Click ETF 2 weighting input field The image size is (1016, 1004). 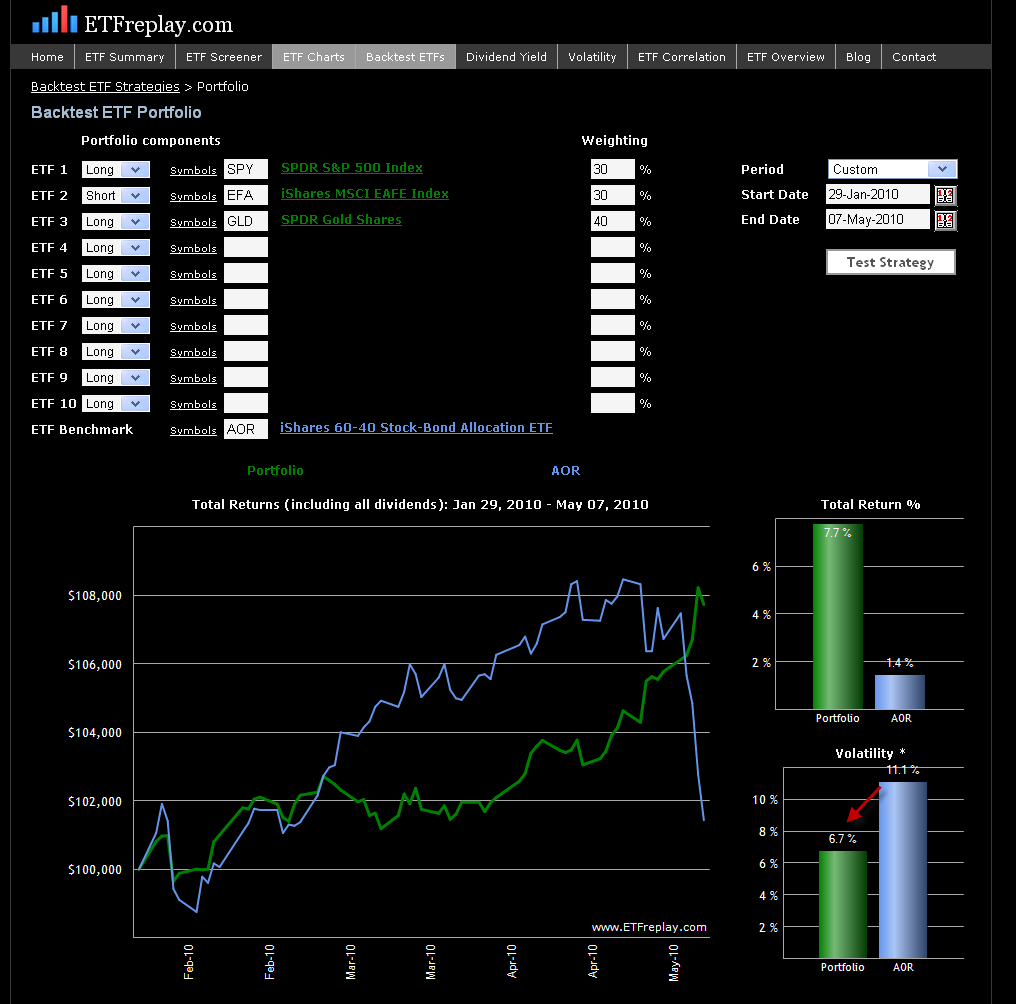(x=612, y=195)
